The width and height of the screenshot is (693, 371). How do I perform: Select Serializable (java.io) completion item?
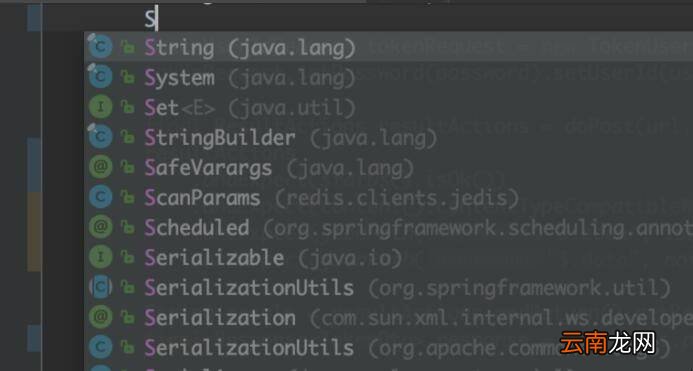coord(388,258)
